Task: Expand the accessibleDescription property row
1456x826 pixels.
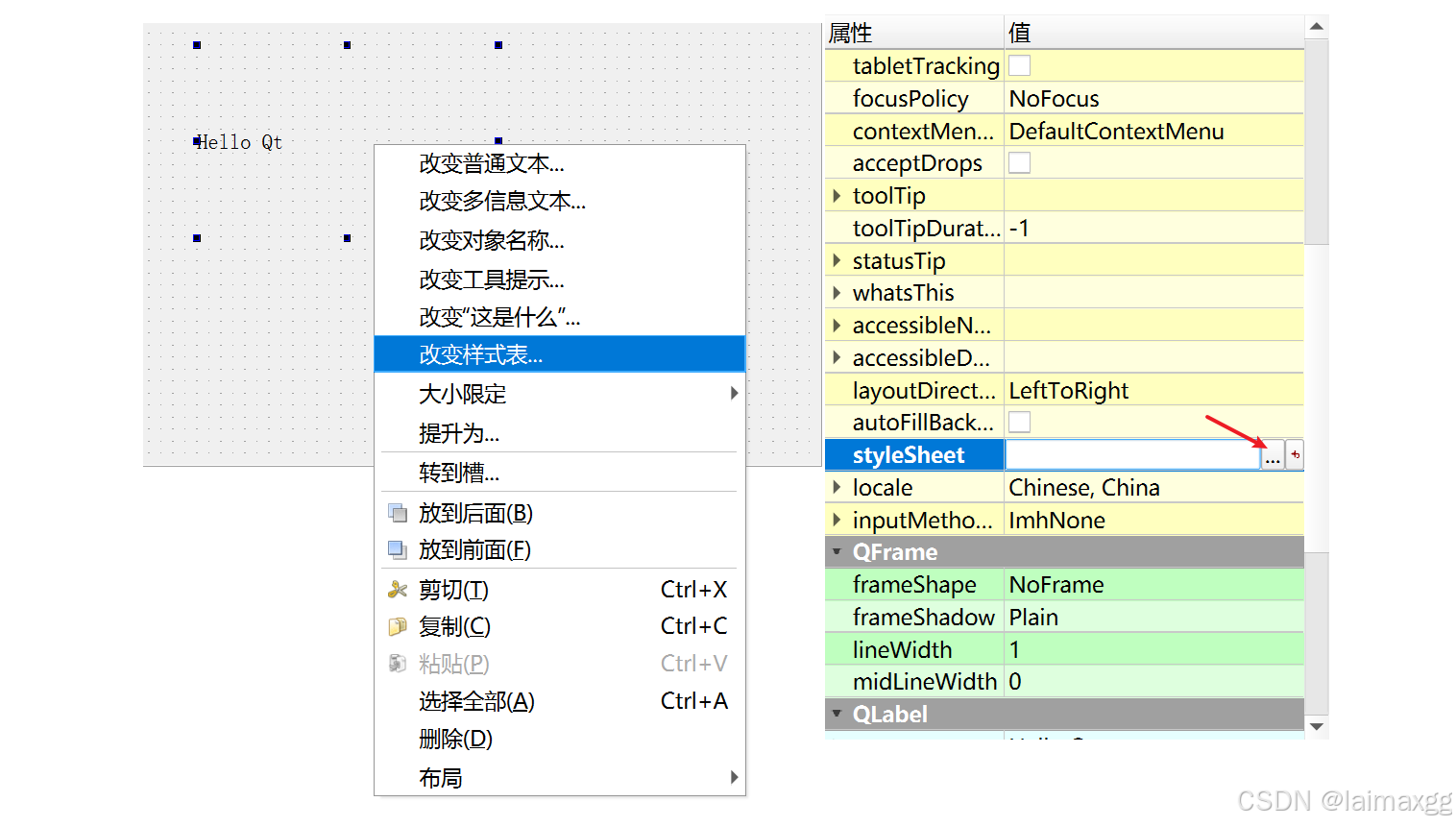Action: click(837, 357)
